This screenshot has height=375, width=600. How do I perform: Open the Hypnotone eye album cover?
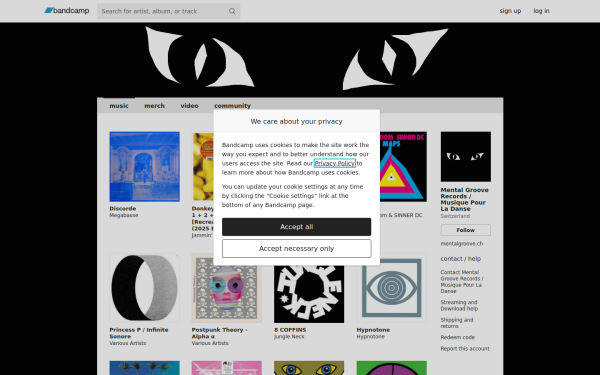click(391, 288)
